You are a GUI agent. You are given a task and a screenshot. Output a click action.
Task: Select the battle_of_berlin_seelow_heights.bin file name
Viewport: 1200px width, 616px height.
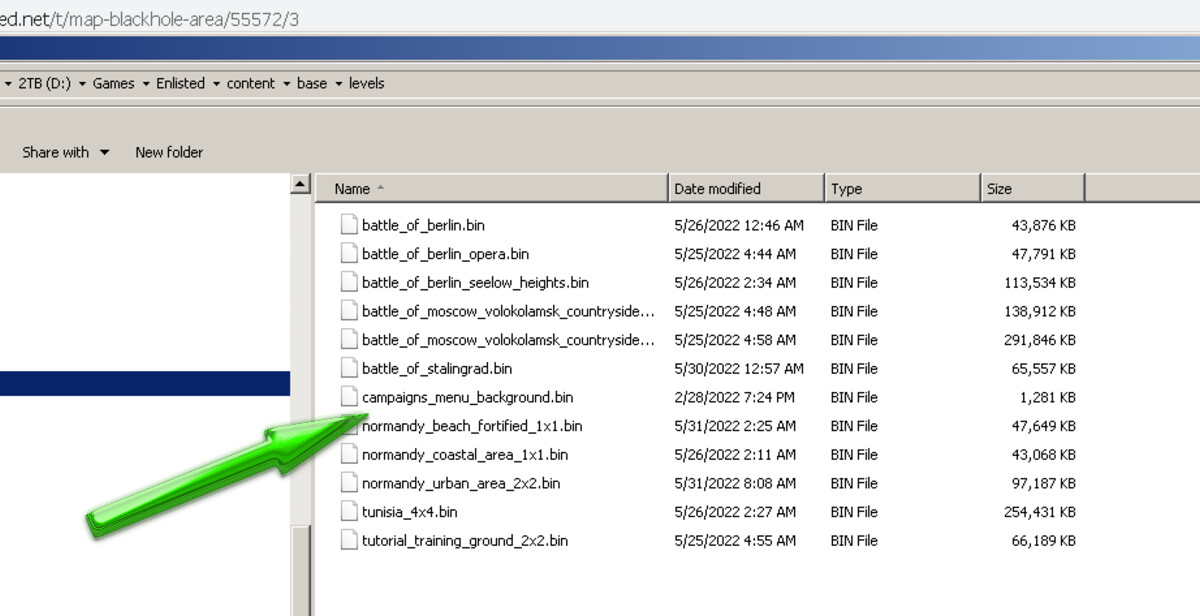[475, 283]
